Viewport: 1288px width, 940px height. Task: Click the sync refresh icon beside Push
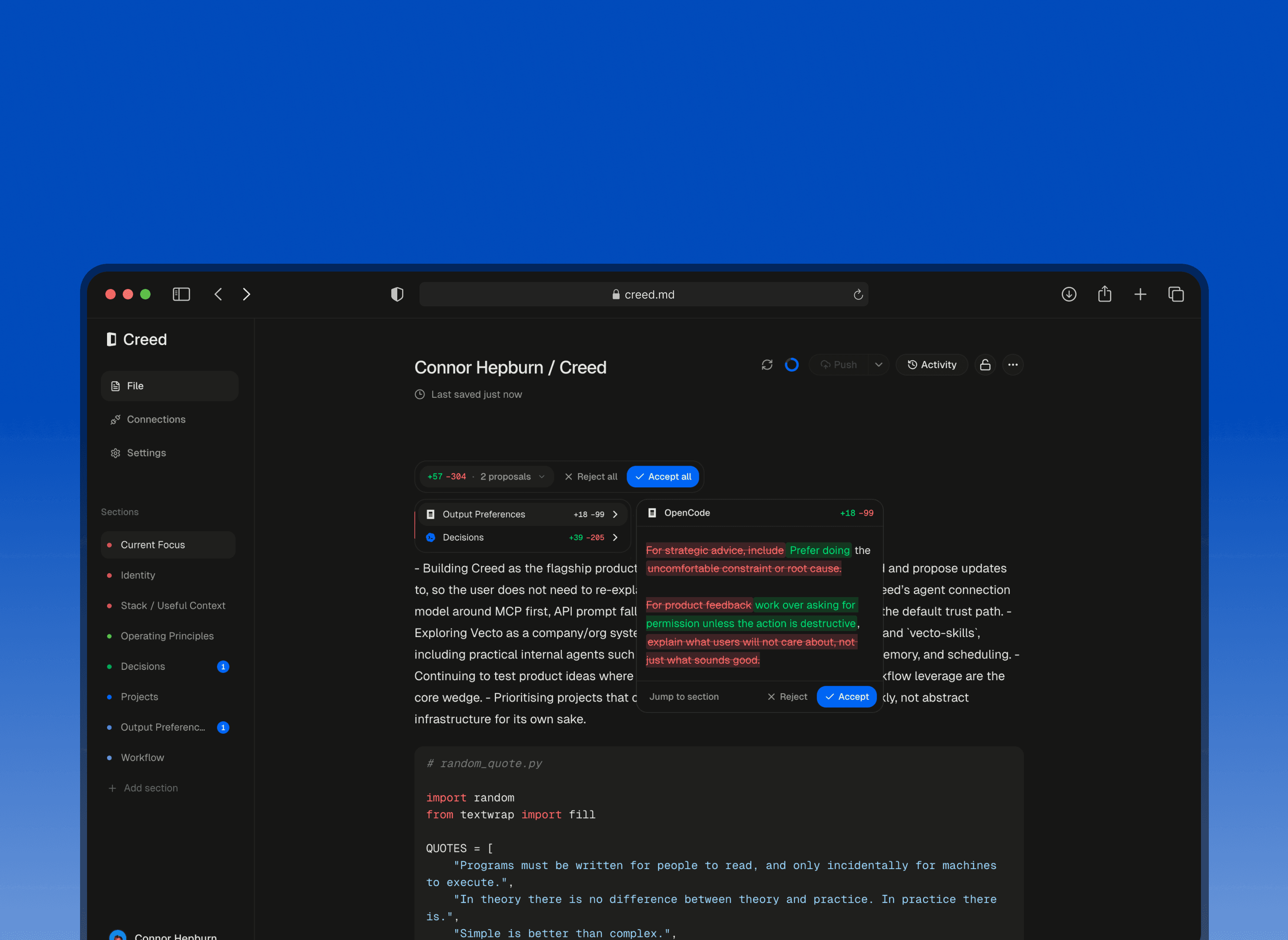[767, 365]
